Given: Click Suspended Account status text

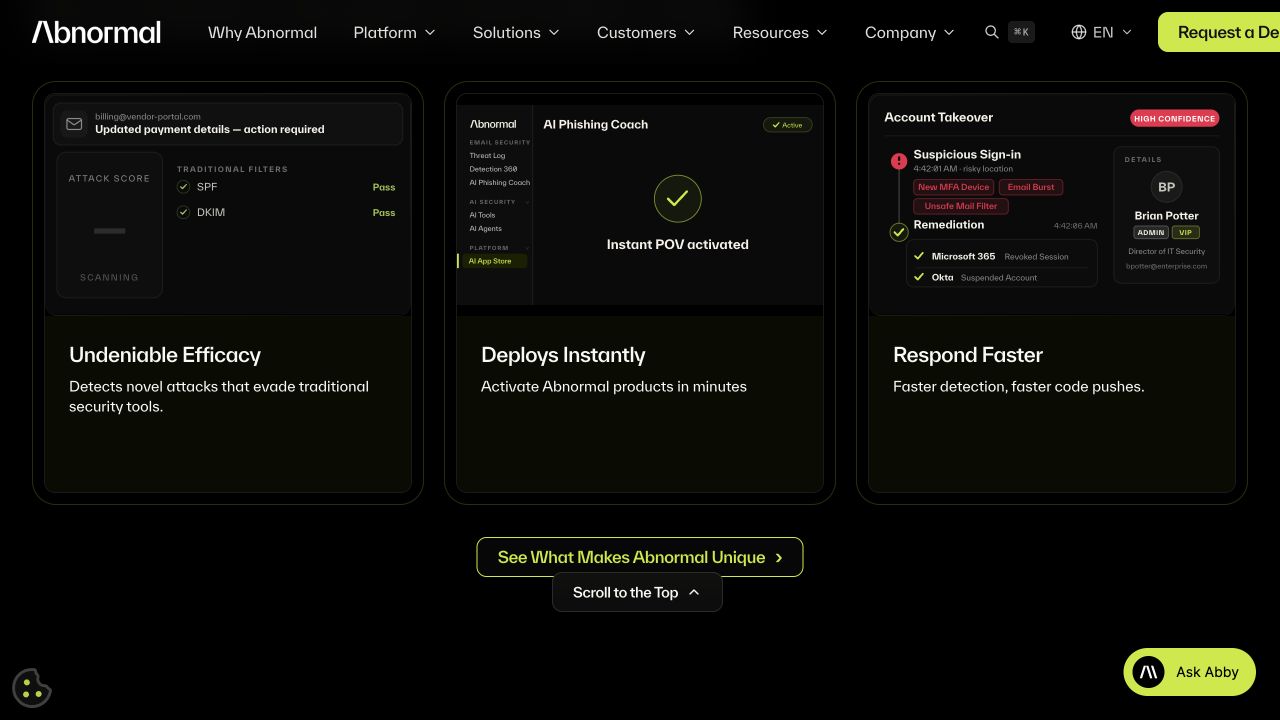Looking at the screenshot, I should point(999,278).
